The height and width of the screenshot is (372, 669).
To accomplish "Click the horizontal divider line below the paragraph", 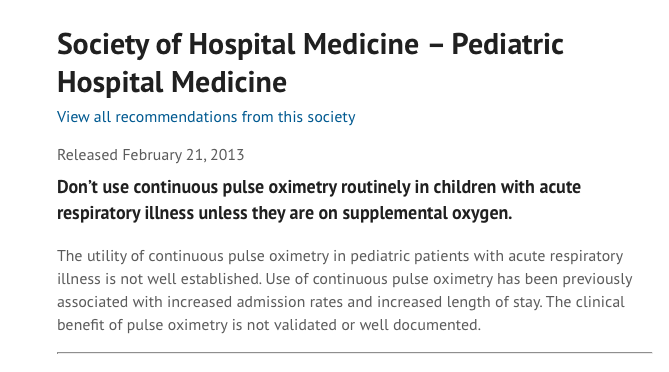I will click(355, 353).
